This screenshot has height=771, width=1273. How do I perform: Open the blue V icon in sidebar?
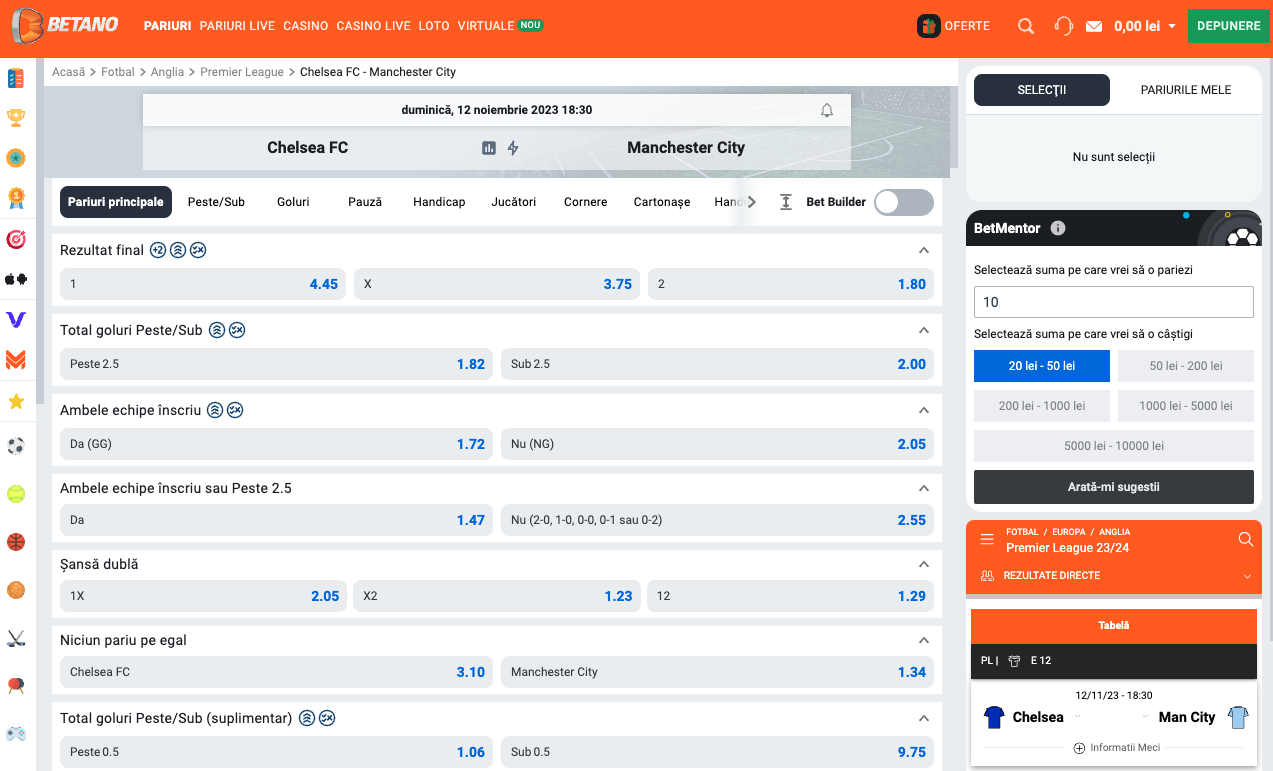pyautogui.click(x=16, y=319)
